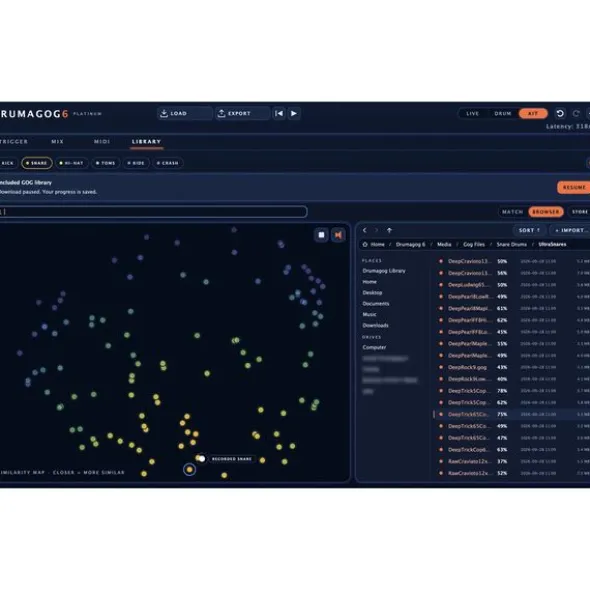
Task: Click inside the library search field
Action: [153, 212]
